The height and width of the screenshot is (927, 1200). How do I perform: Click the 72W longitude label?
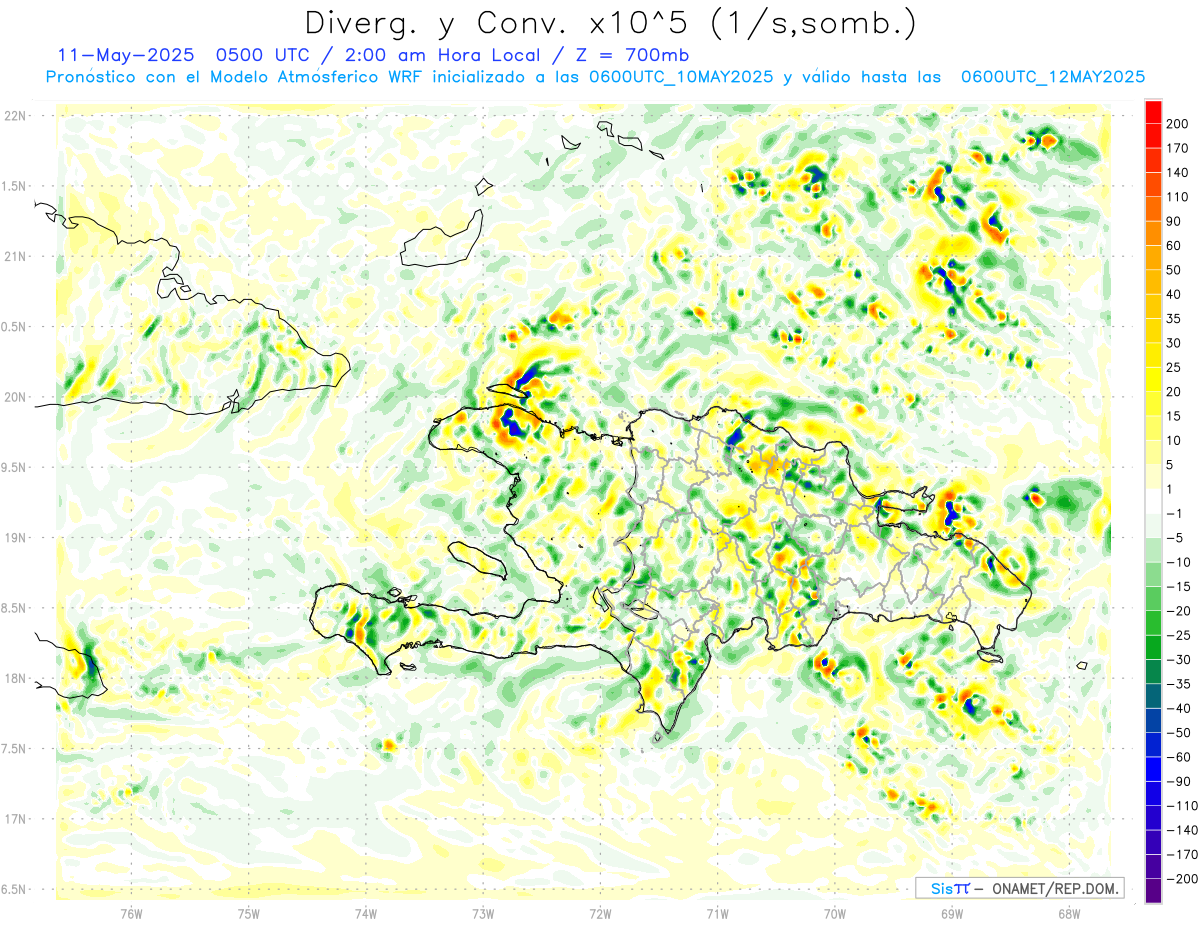(x=600, y=913)
